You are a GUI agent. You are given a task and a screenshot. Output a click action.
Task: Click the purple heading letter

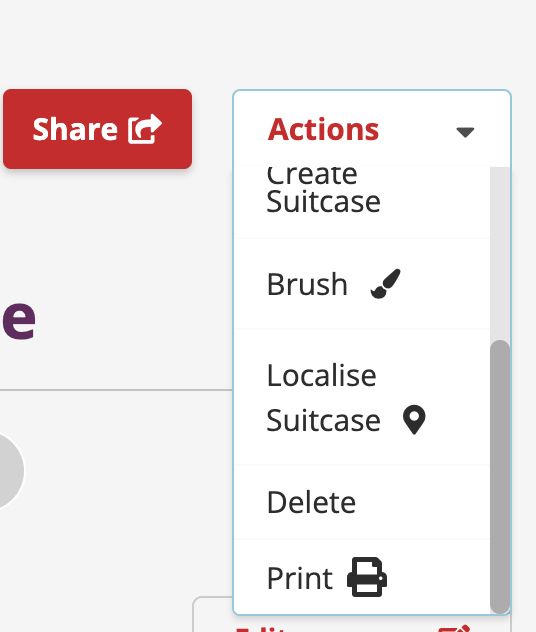click(x=19, y=318)
